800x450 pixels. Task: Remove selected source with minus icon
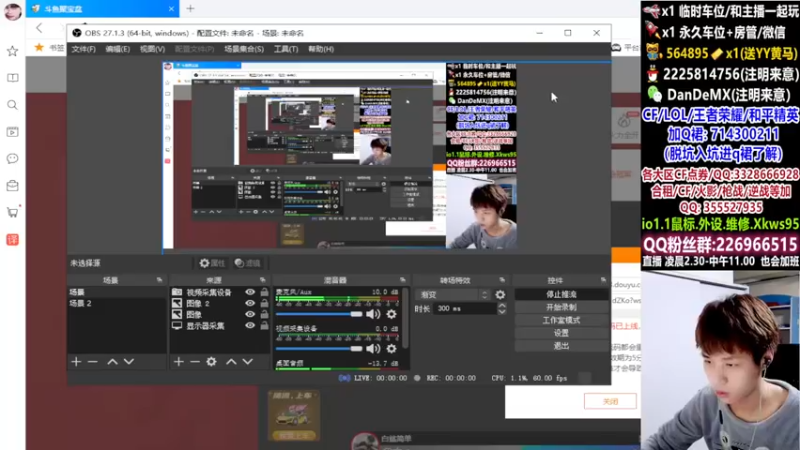(x=194, y=361)
